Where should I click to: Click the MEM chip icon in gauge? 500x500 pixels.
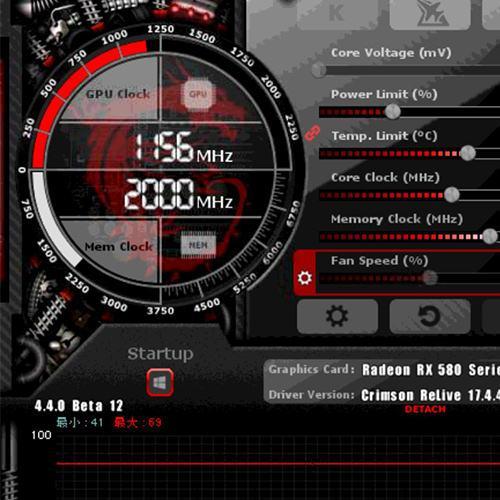coord(198,246)
